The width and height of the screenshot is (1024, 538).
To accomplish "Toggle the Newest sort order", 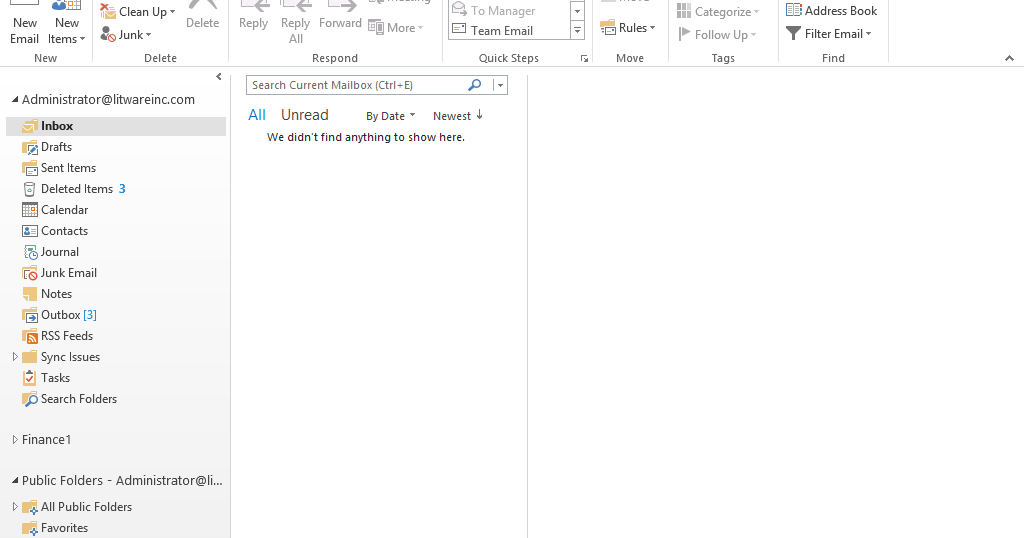I will (x=458, y=116).
